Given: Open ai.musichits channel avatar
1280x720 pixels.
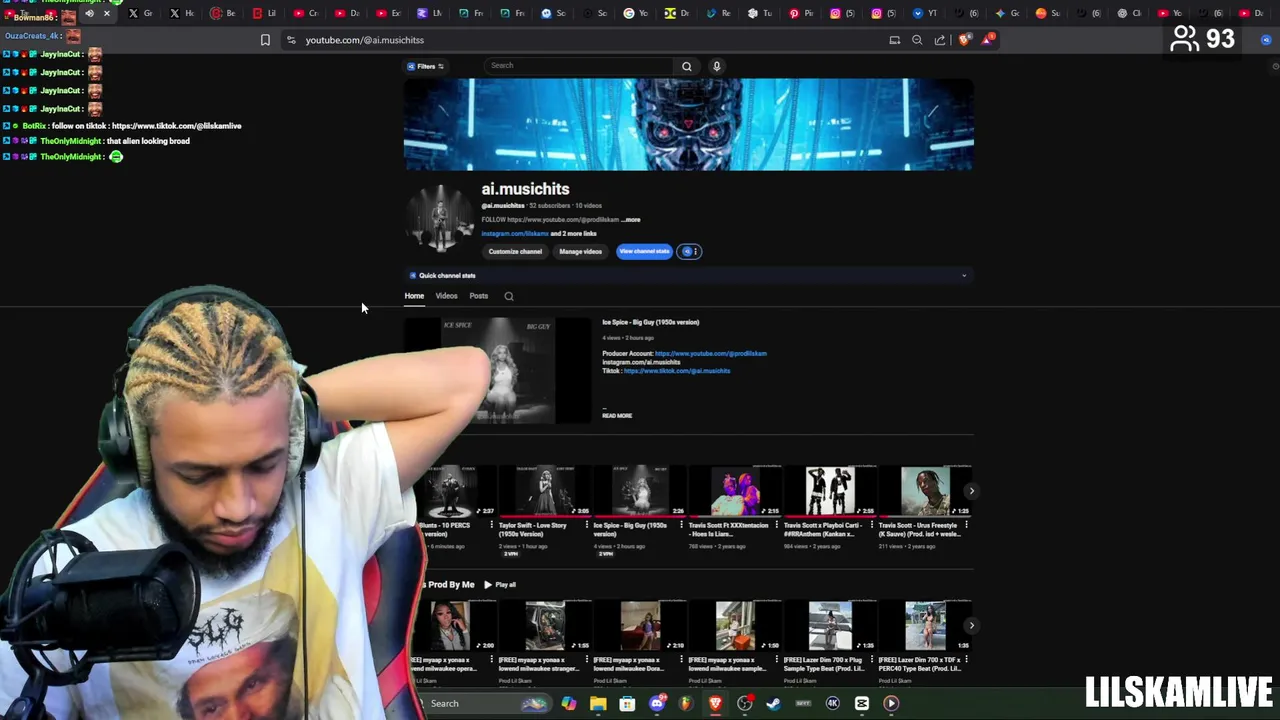Looking at the screenshot, I should (x=439, y=217).
